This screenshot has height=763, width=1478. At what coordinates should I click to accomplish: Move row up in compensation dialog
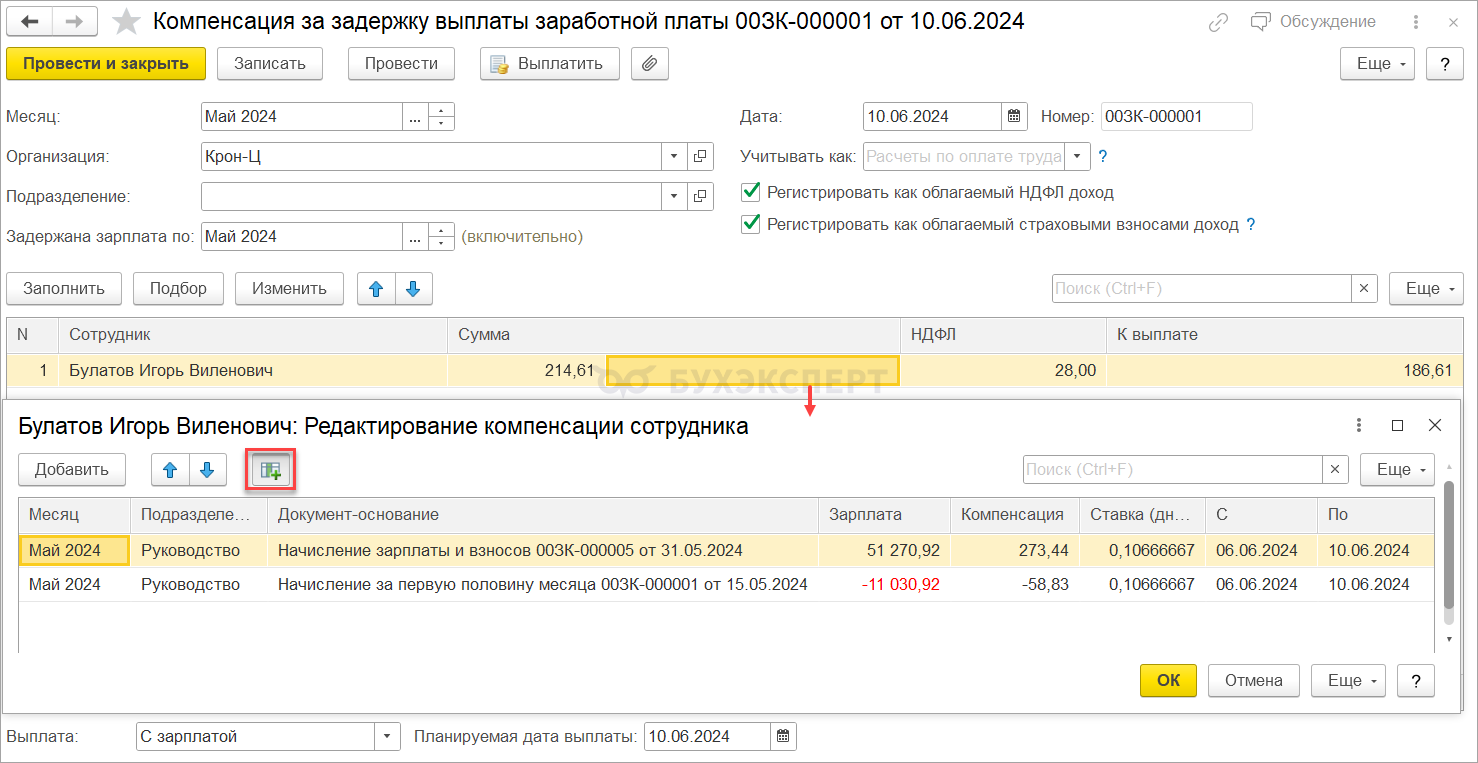pyautogui.click(x=170, y=470)
